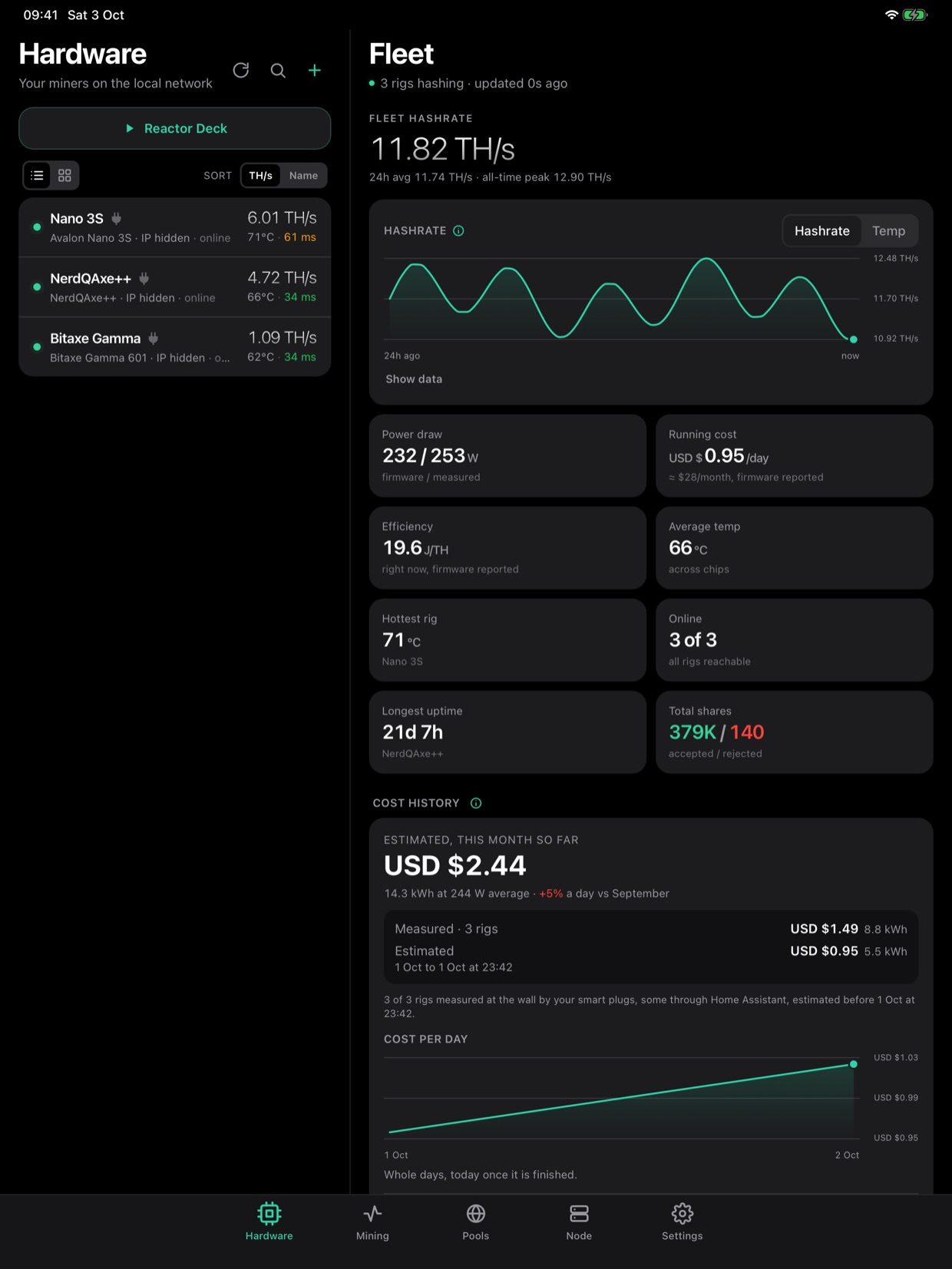Open the hardware search icon
Image resolution: width=952 pixels, height=1269 pixels.
(278, 71)
